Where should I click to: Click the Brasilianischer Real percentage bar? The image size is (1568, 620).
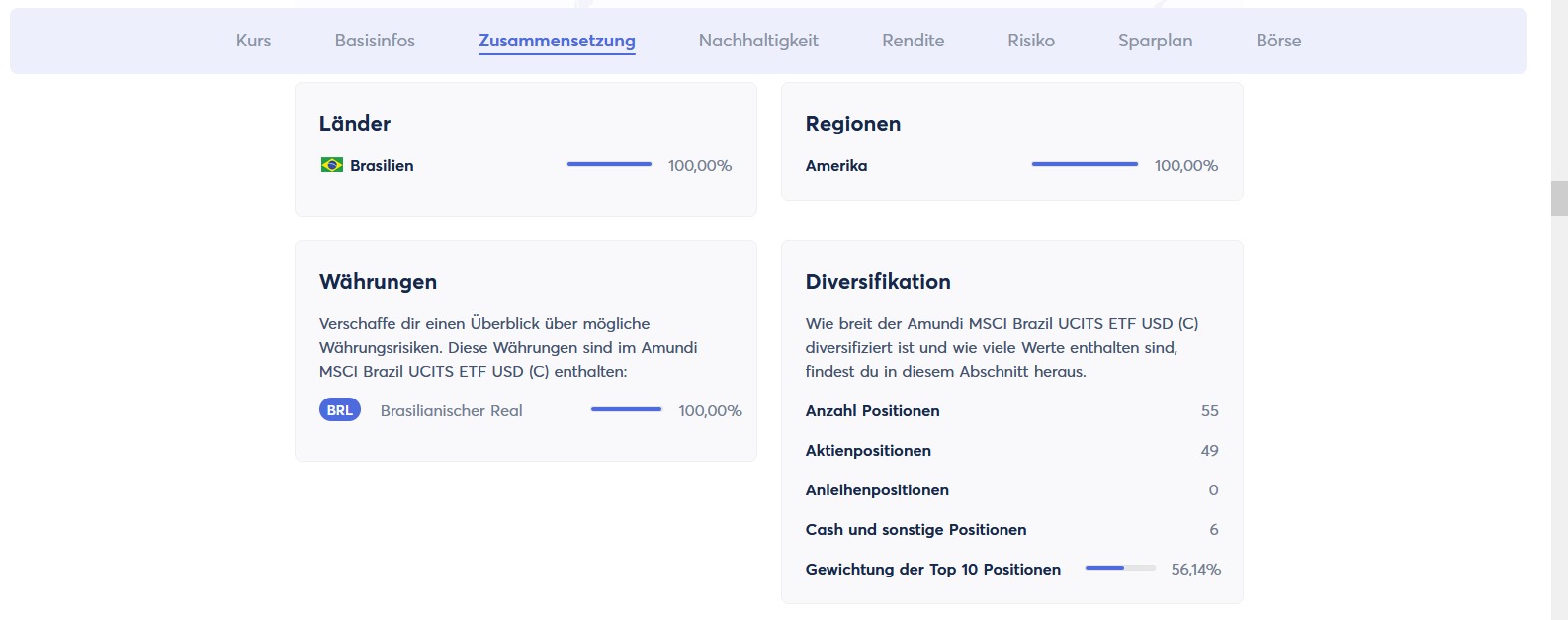[x=626, y=409]
